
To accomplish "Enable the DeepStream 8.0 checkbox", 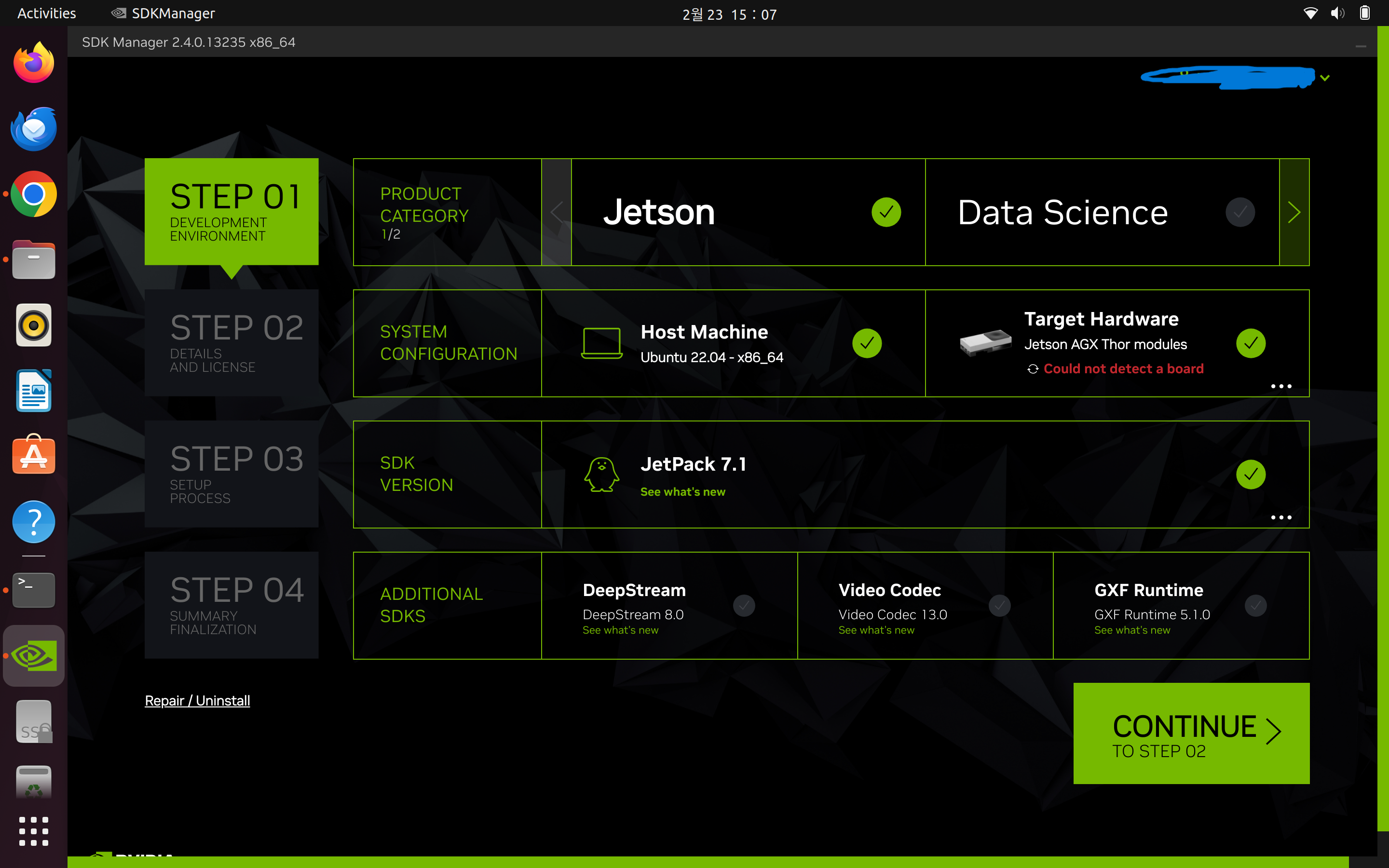I will coord(744,606).
